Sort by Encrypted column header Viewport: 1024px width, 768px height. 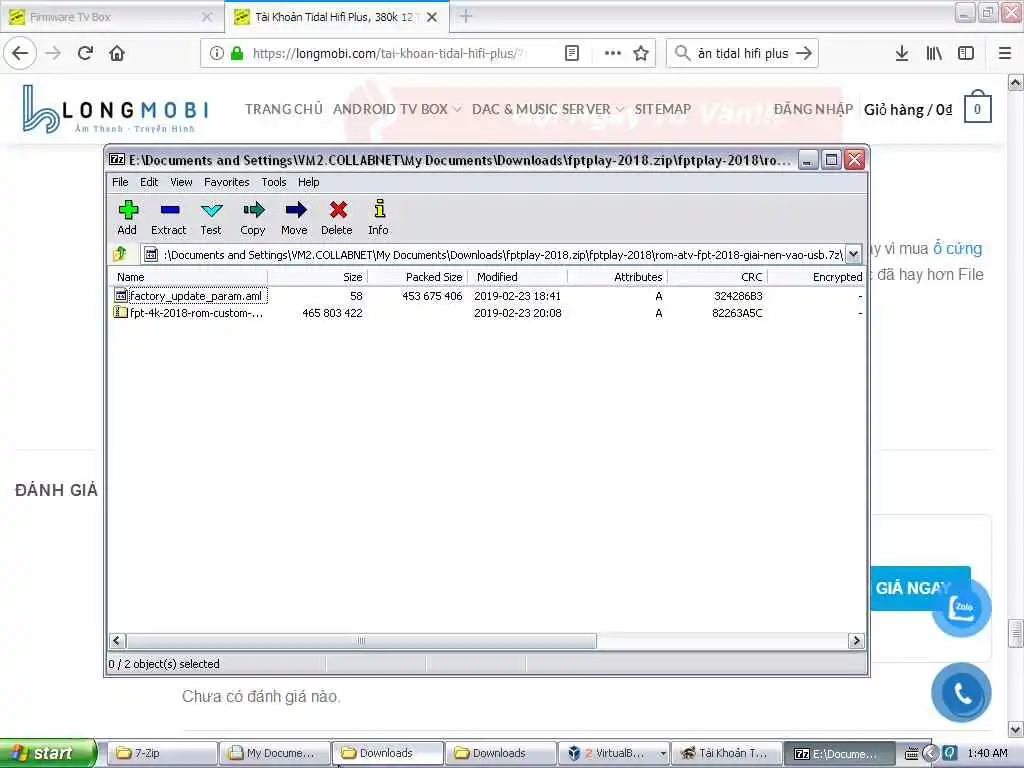(x=816, y=277)
